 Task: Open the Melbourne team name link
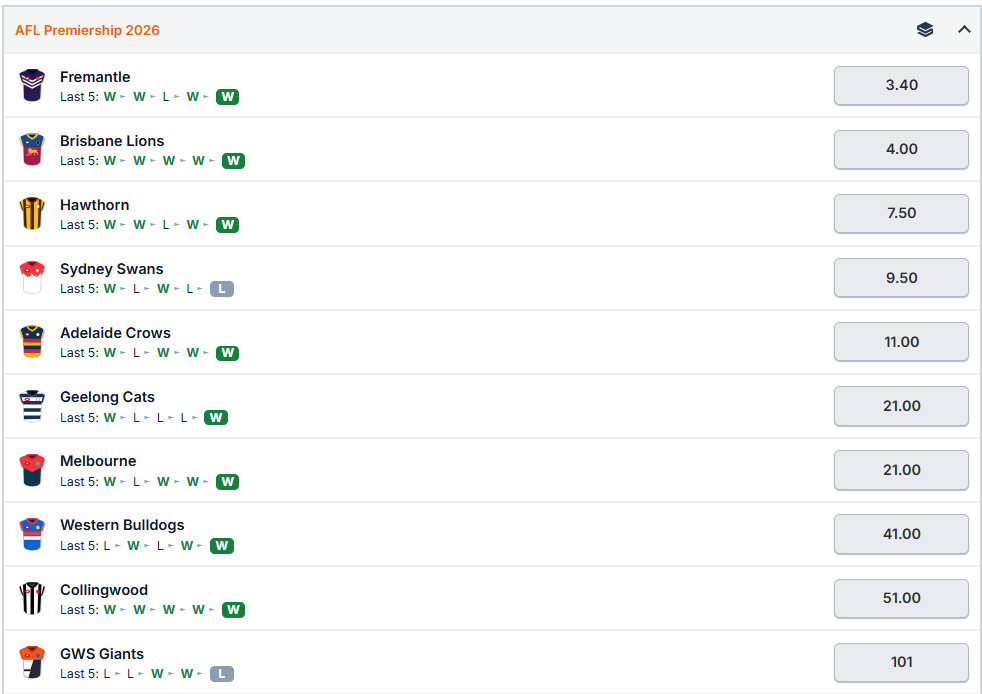coord(98,461)
